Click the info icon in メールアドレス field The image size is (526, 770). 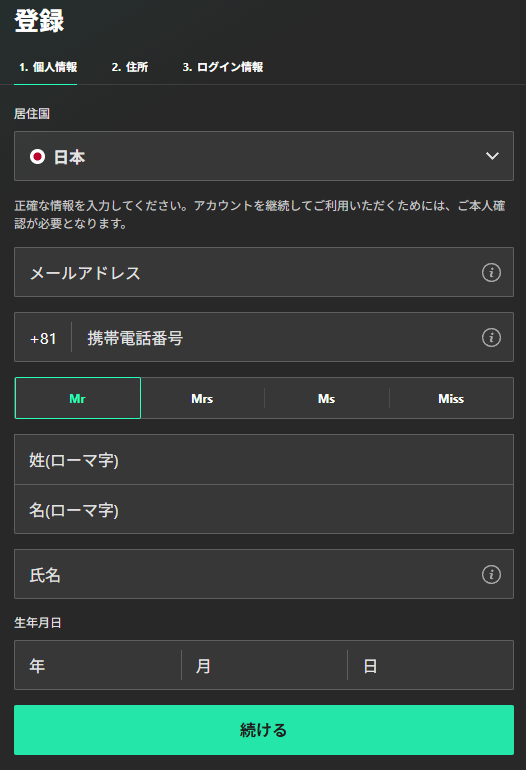(x=491, y=272)
